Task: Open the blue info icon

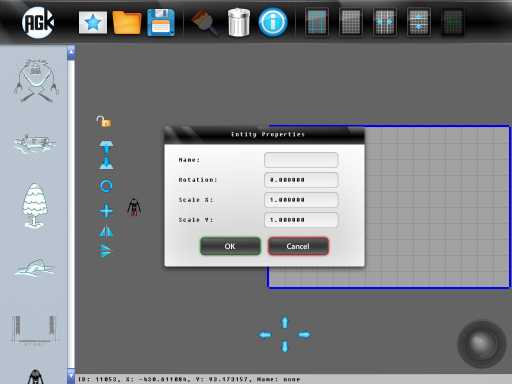Action: (x=273, y=22)
